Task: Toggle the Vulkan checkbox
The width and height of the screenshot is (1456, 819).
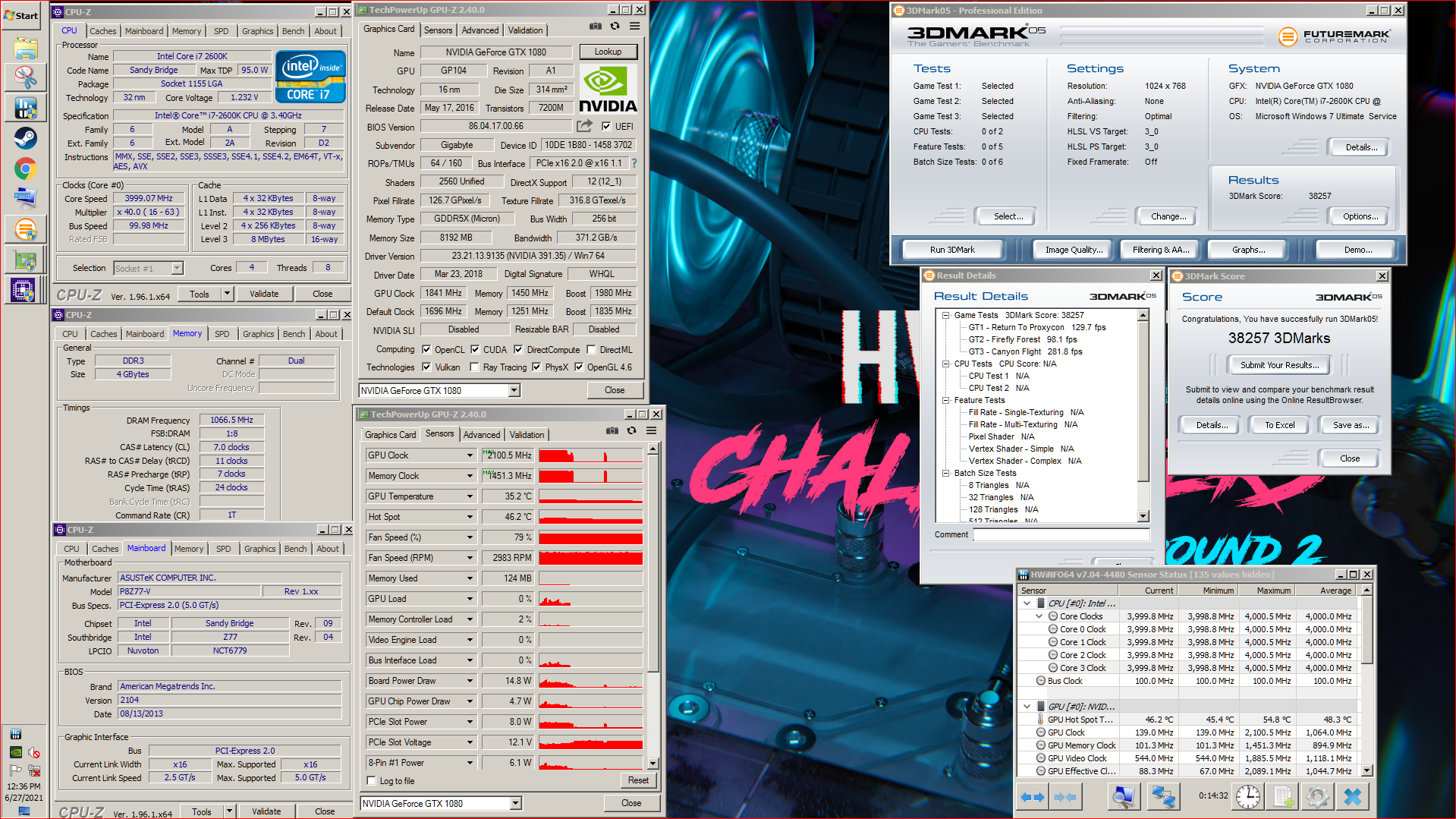Action: point(426,367)
